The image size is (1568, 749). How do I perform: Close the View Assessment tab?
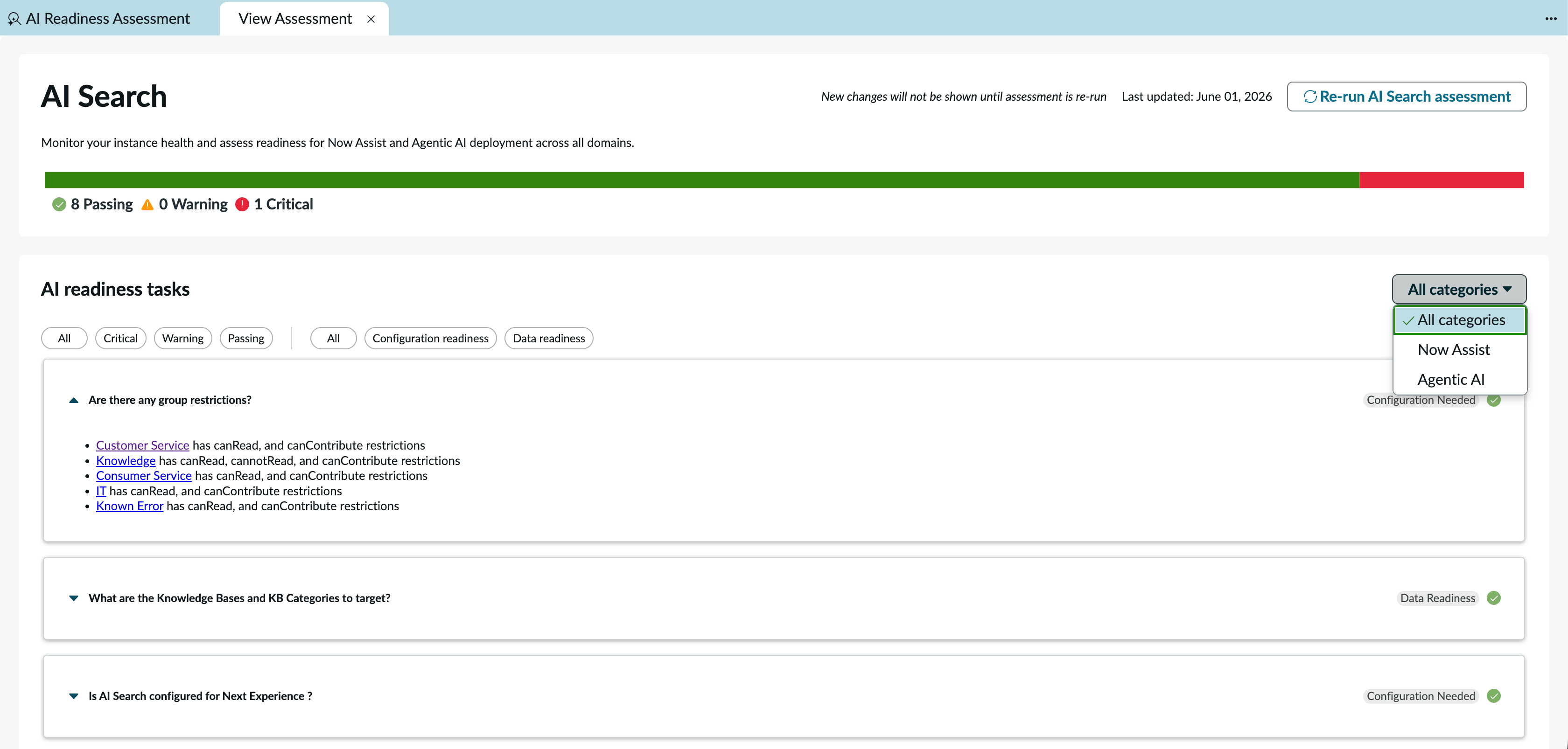coord(371,19)
